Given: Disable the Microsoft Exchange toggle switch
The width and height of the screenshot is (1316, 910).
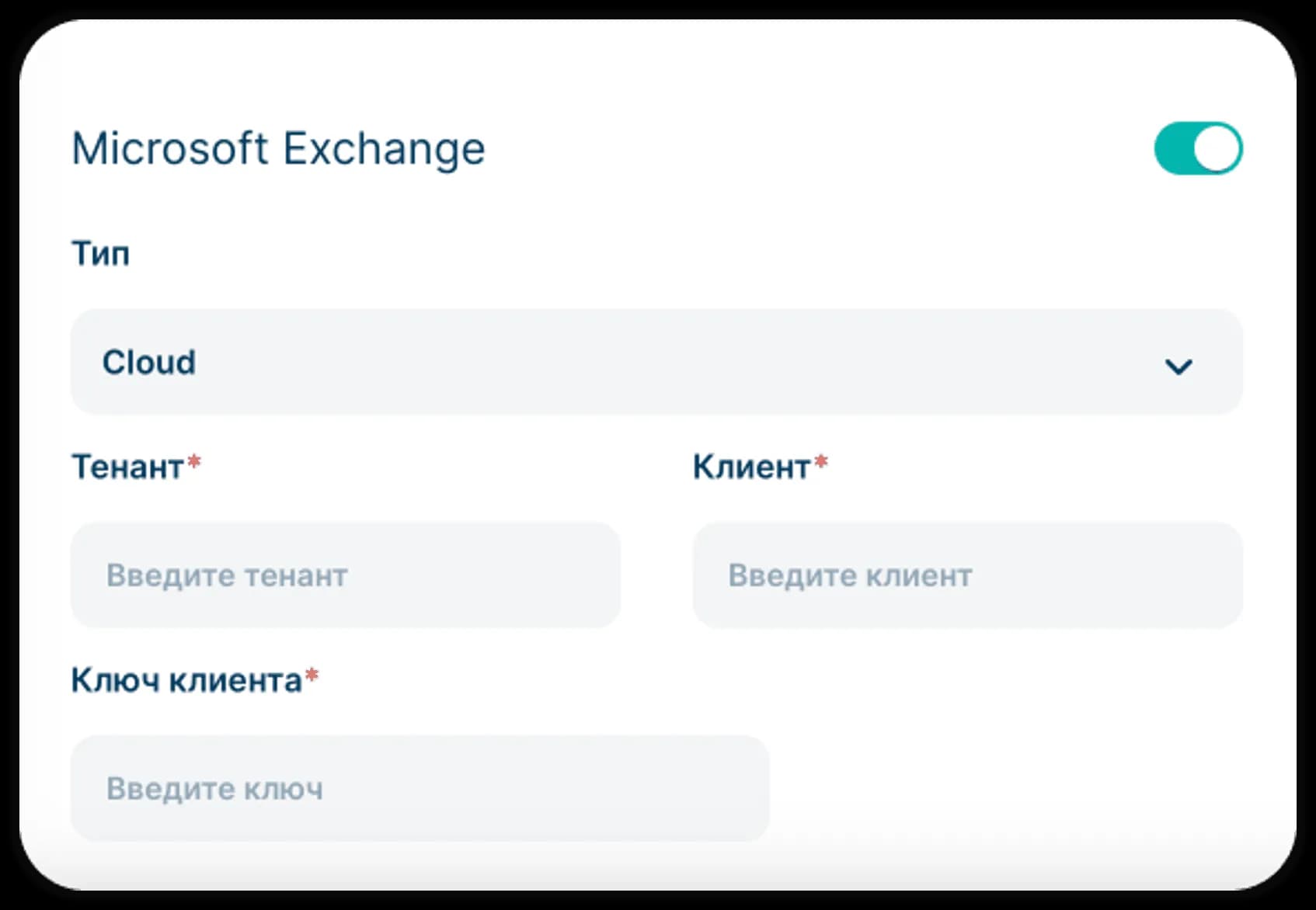Looking at the screenshot, I should point(1198,148).
